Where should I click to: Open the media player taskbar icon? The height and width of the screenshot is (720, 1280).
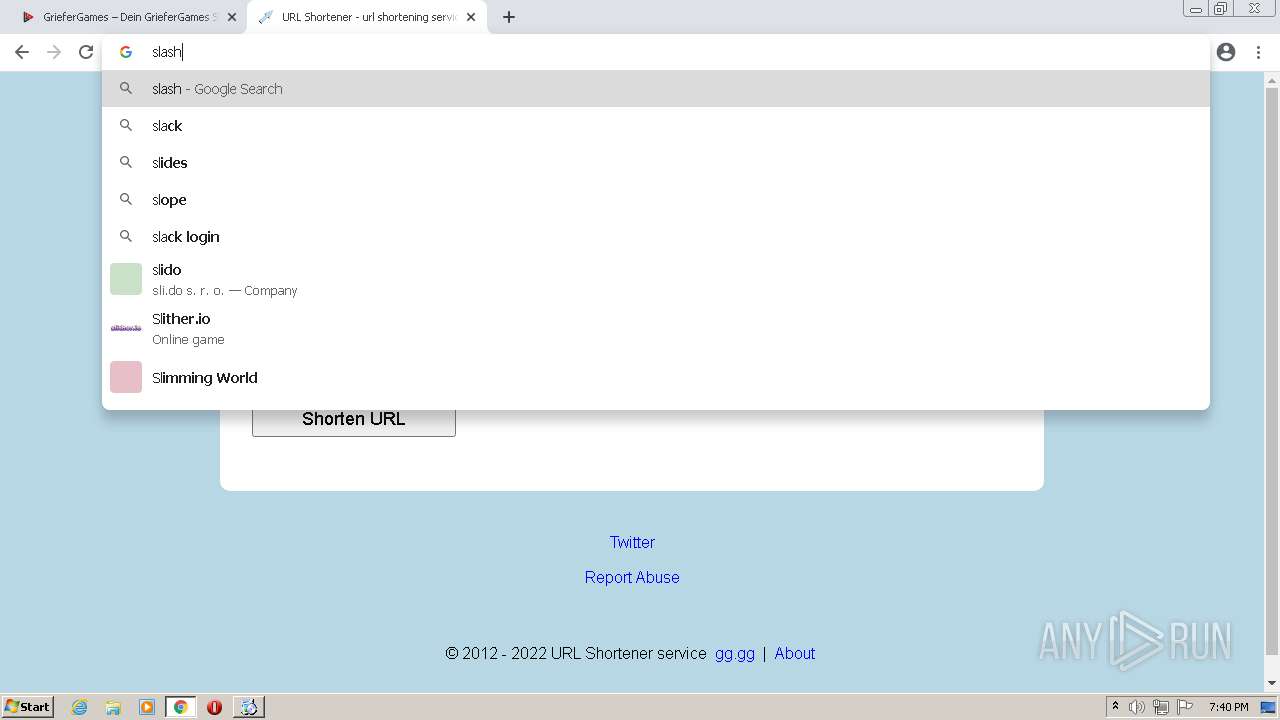click(x=147, y=707)
